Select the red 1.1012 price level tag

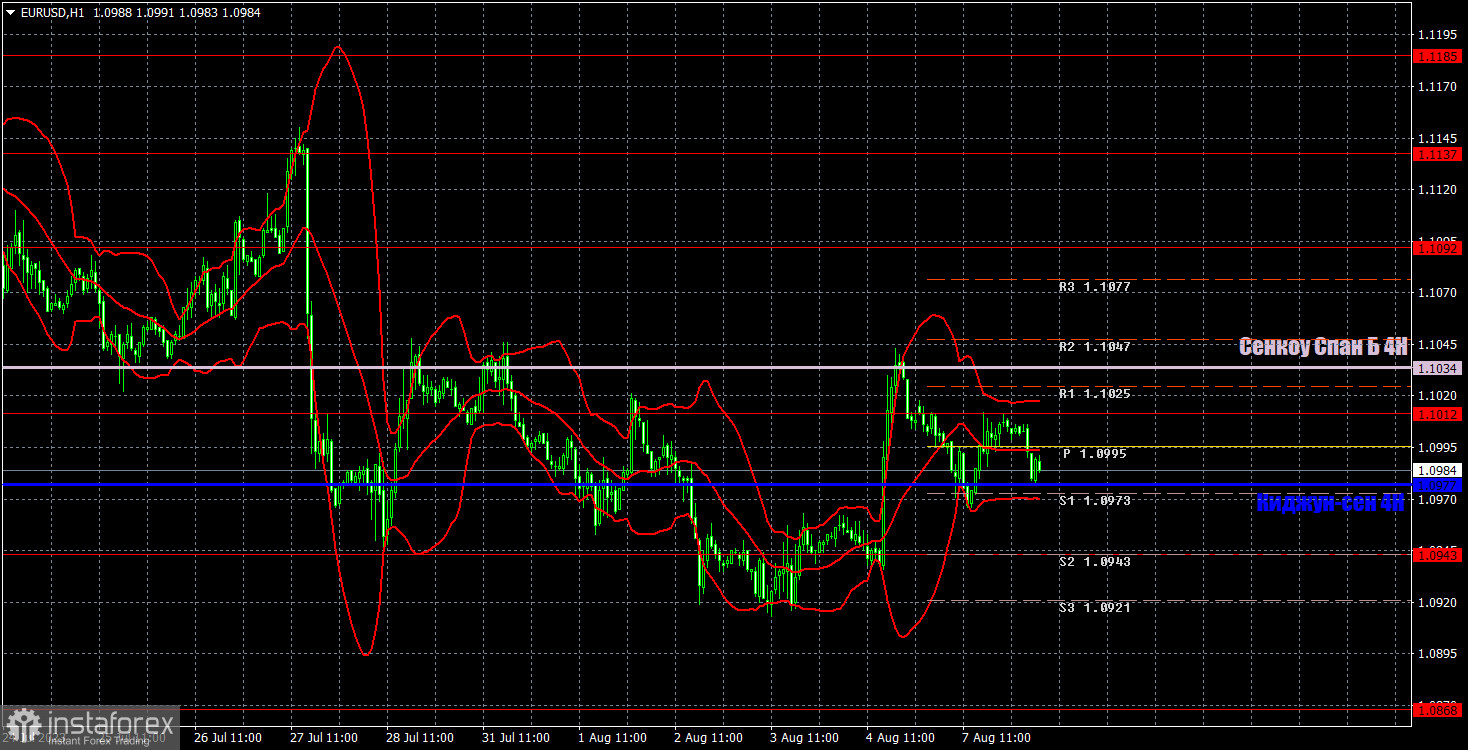[x=1439, y=414]
